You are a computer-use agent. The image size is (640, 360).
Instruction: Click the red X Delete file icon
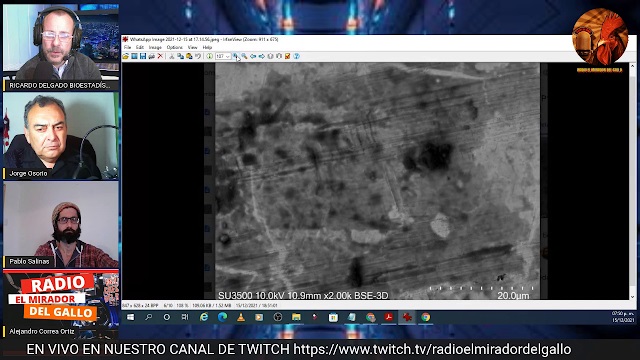(160, 56)
